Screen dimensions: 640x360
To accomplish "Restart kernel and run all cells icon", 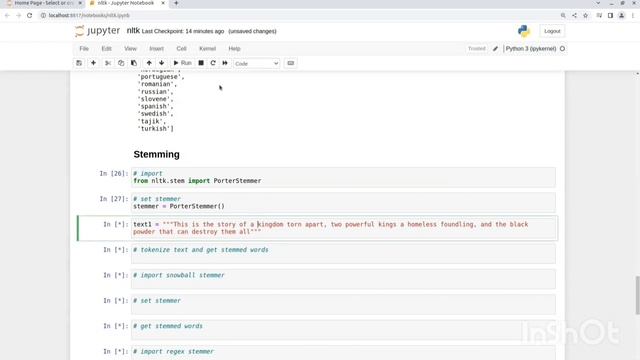I will pos(225,63).
